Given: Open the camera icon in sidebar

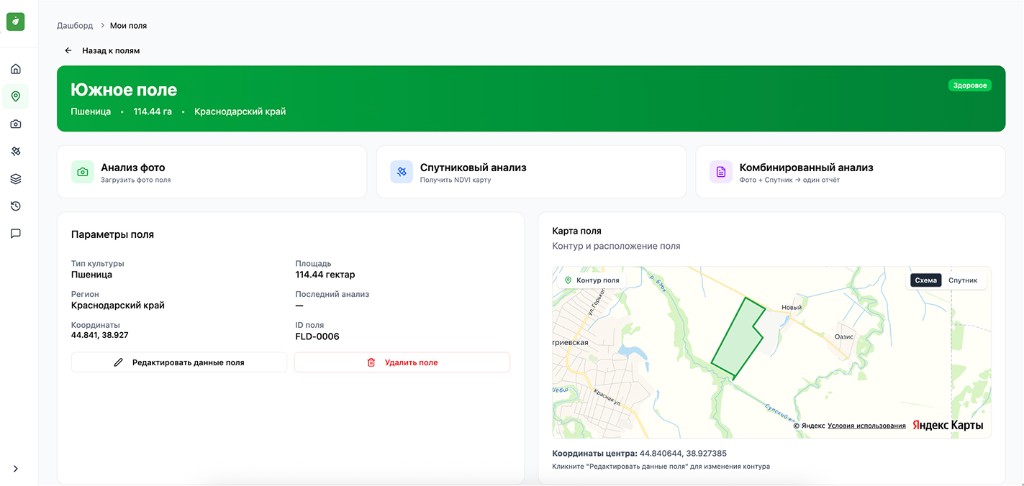Looking at the screenshot, I should click(15, 124).
